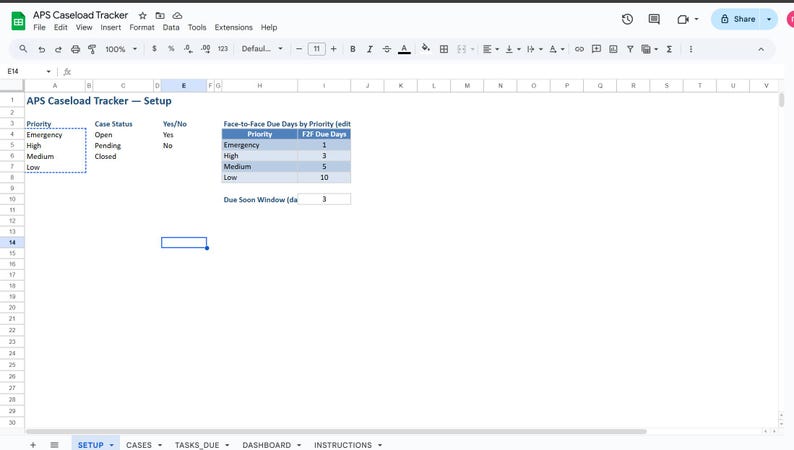Format as percent
794x450 pixels.
click(x=171, y=49)
